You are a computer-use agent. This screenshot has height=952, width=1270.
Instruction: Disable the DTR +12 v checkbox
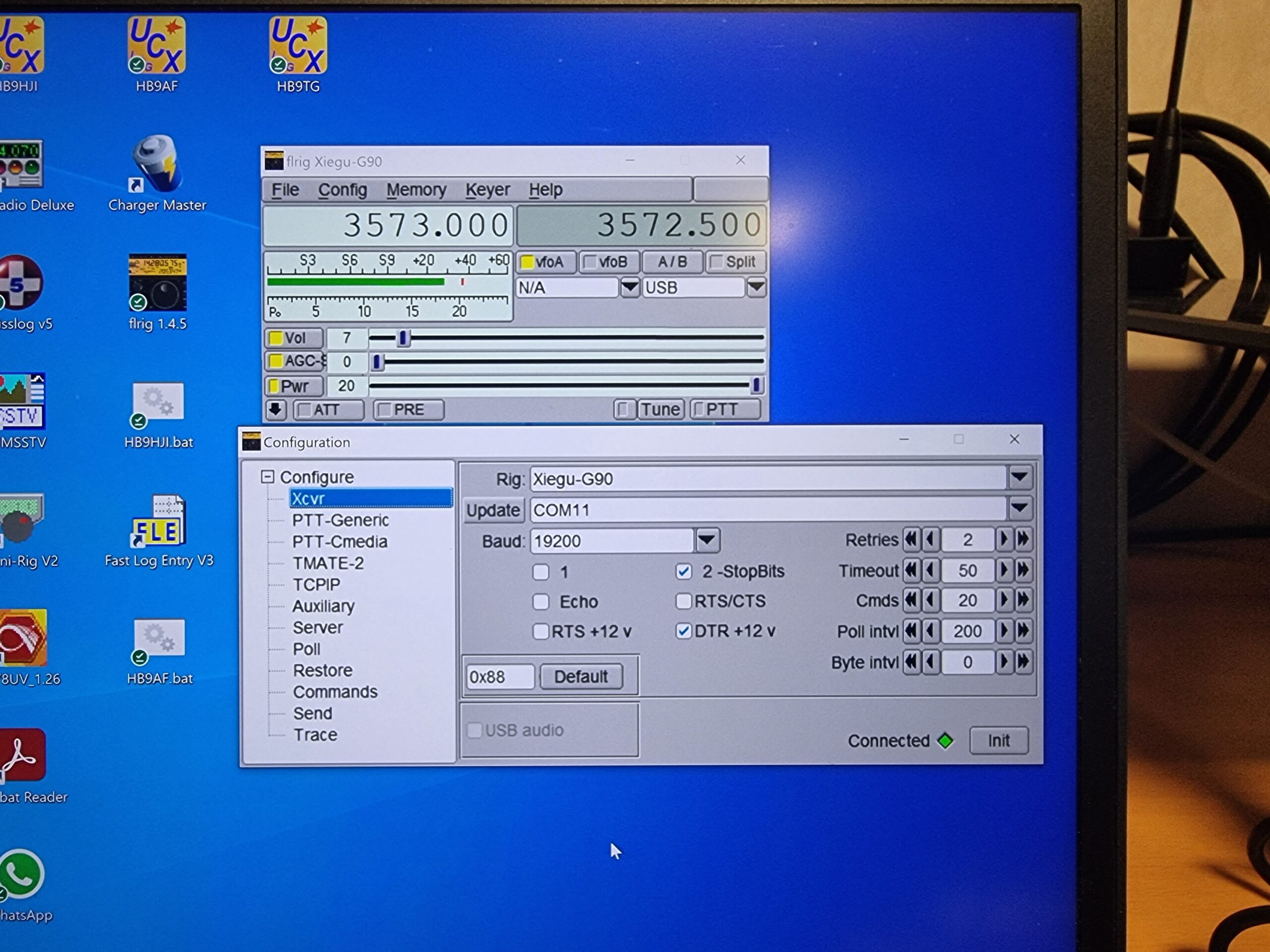point(683,631)
